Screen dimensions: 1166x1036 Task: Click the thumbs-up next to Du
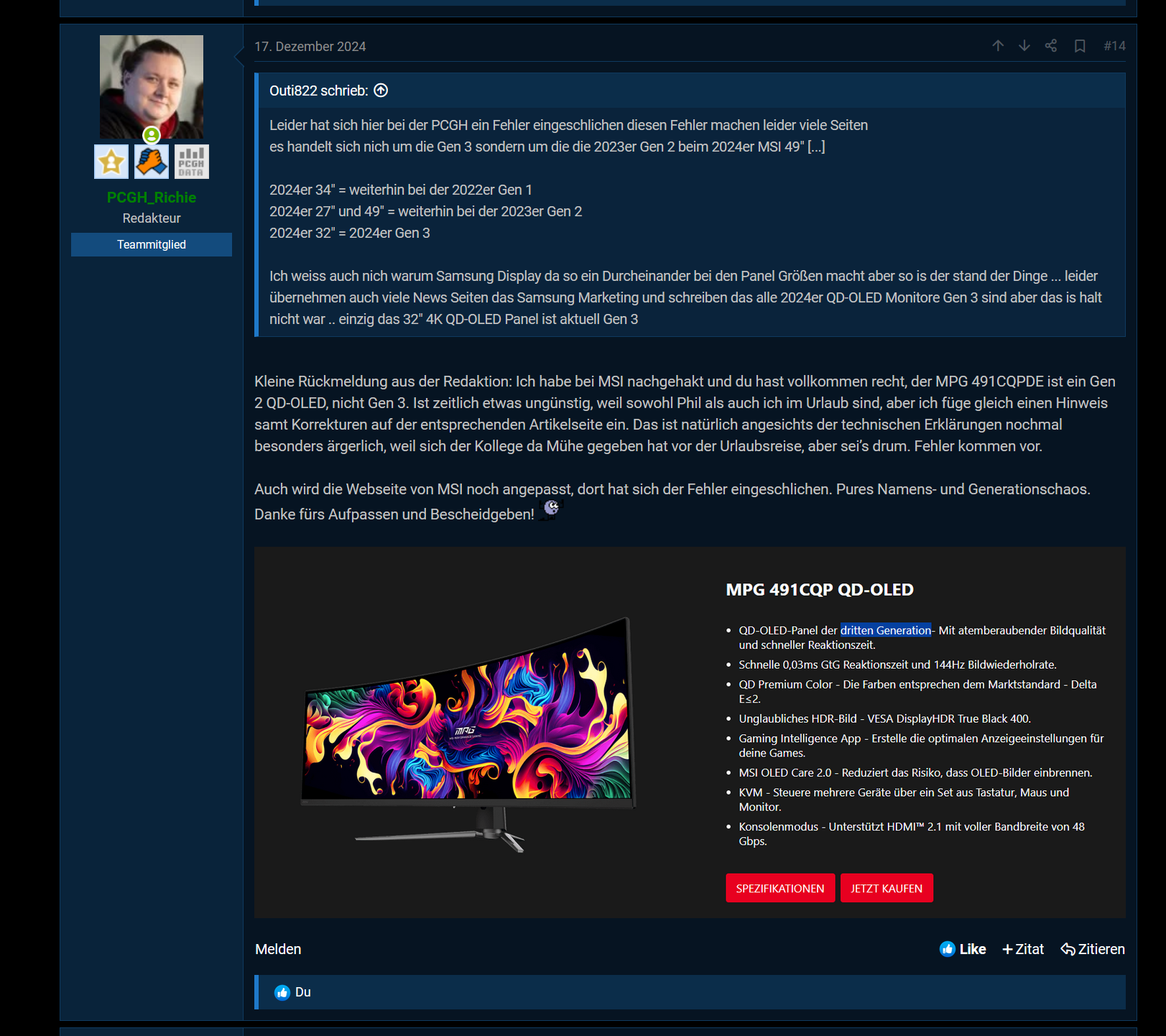coord(281,992)
